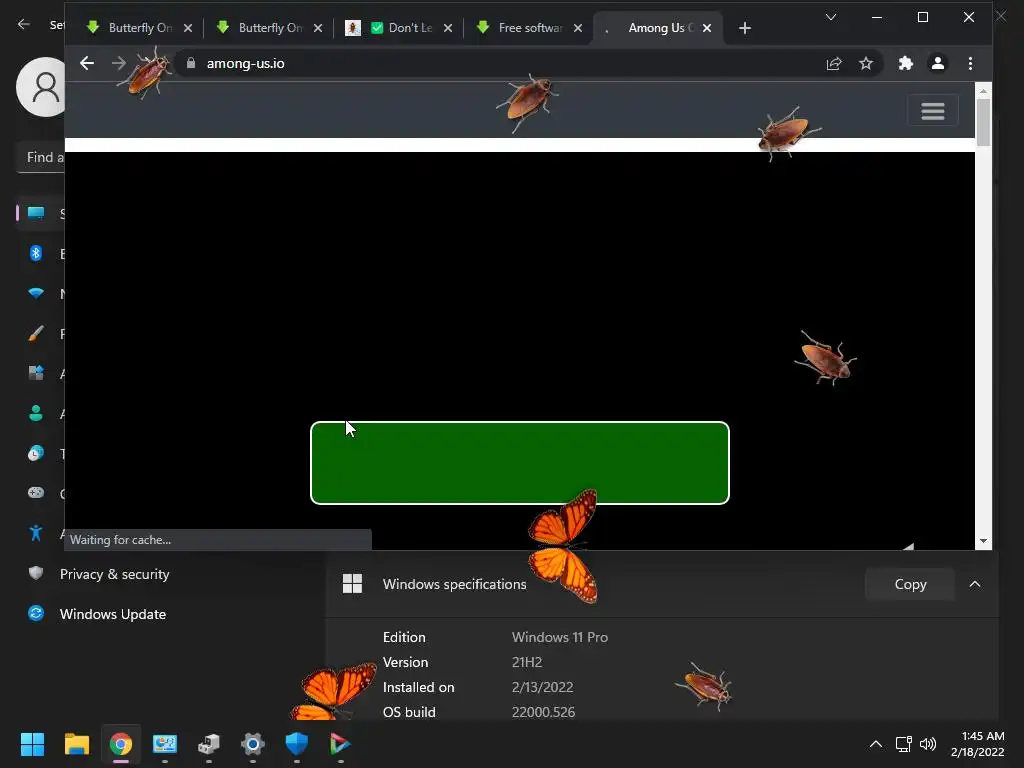Bookmark this tab with star icon

(866, 63)
